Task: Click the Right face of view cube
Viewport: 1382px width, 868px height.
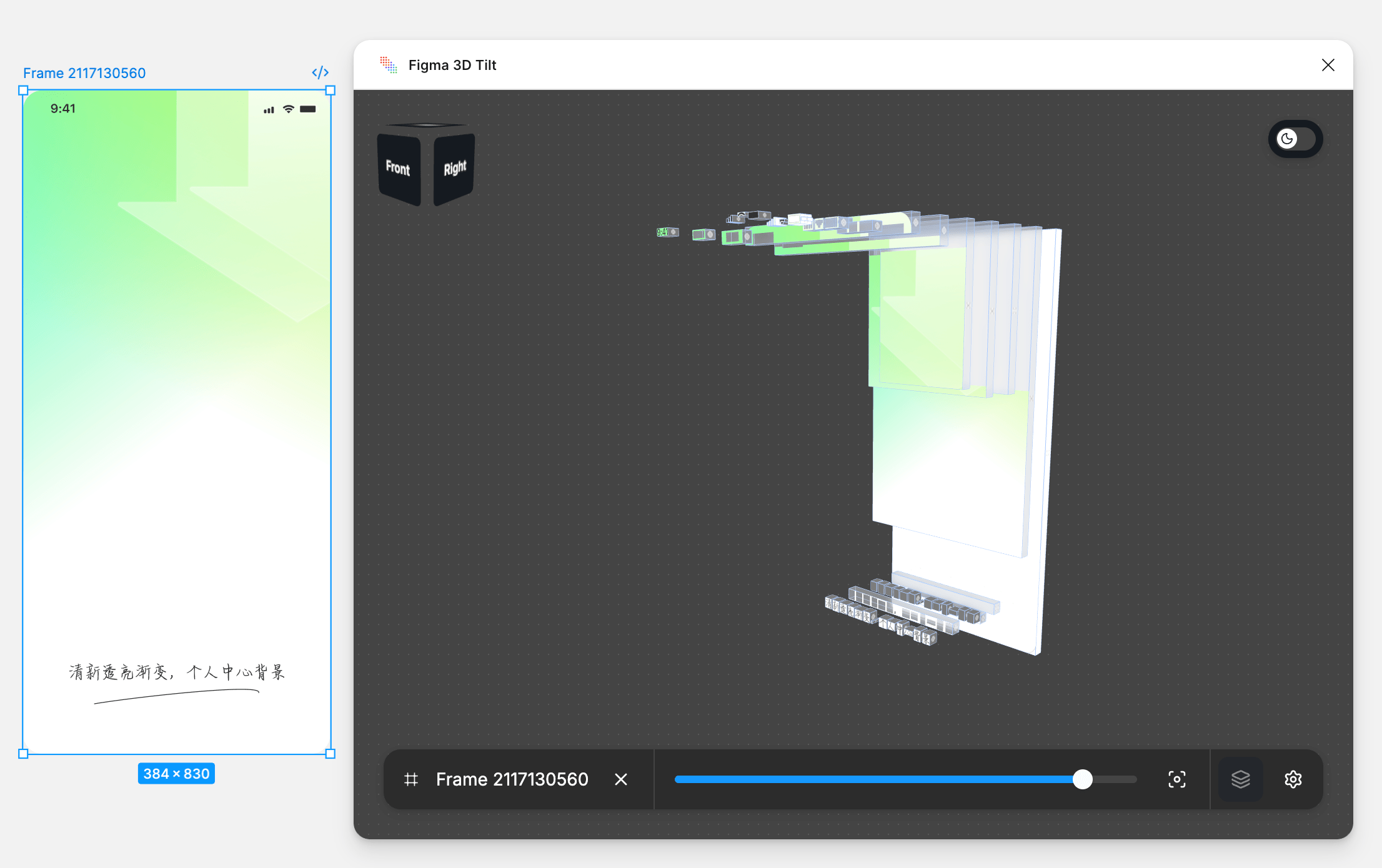Action: coord(454,169)
